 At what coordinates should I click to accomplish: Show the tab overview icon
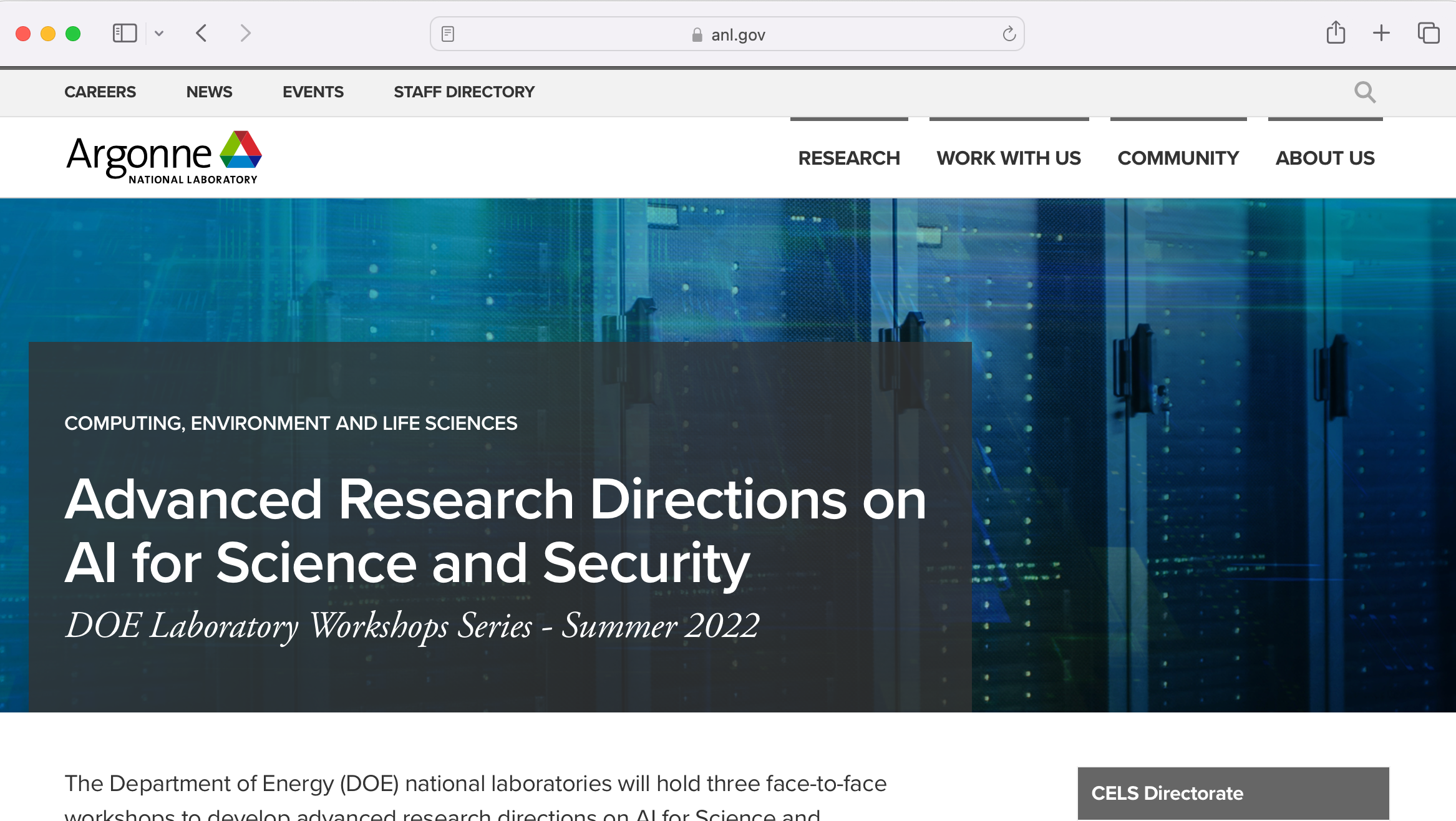point(1429,33)
